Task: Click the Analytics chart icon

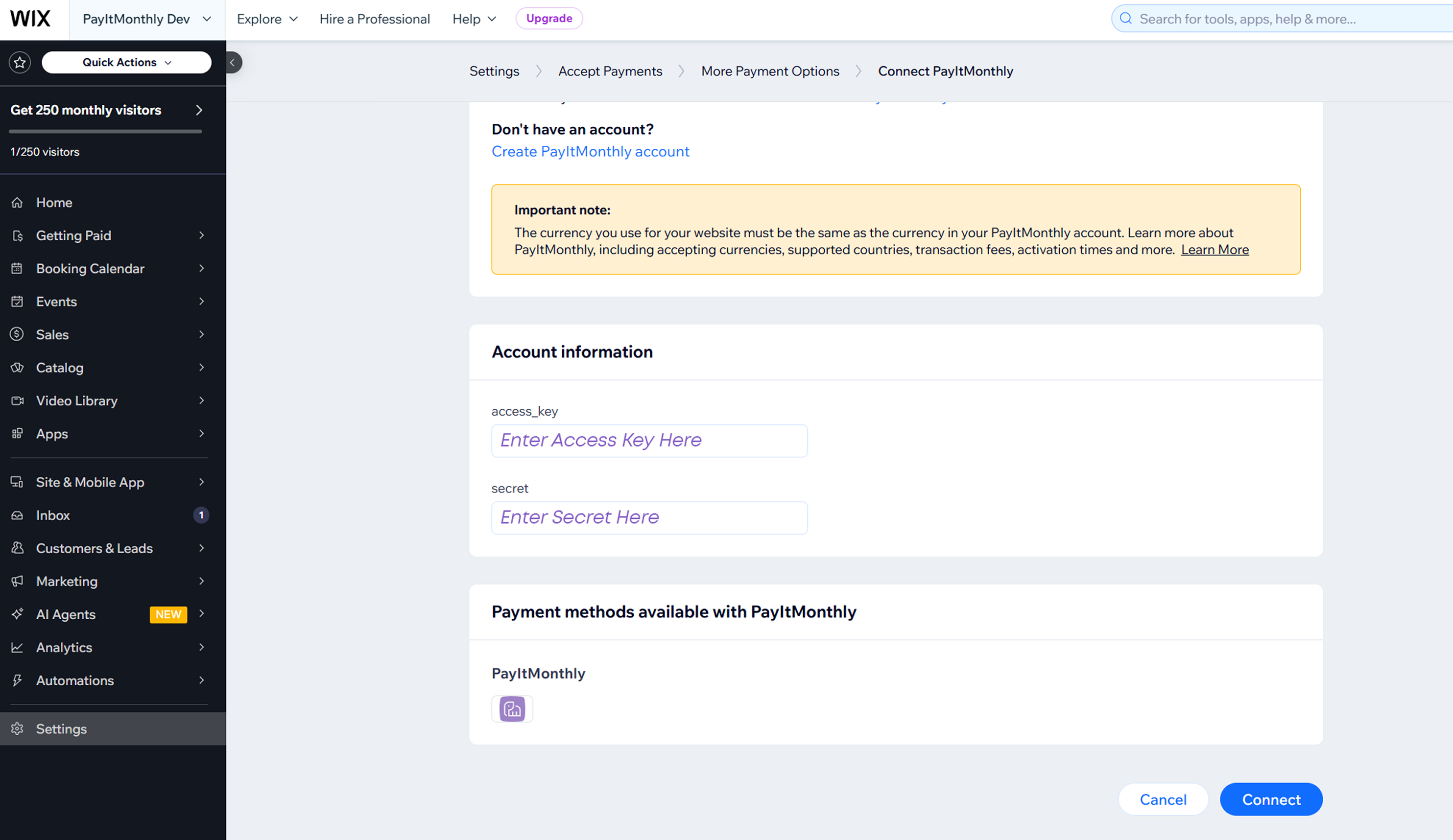Action: [17, 647]
